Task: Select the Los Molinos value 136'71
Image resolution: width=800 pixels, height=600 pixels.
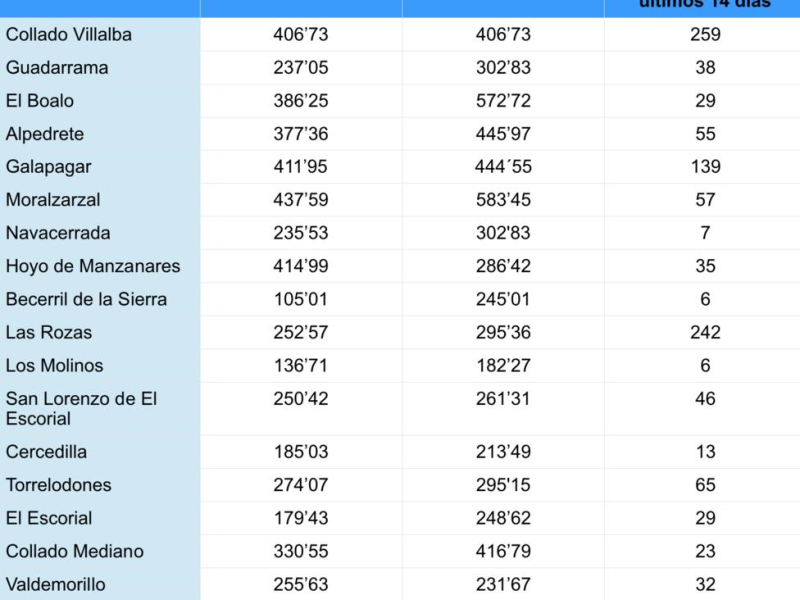Action: [x=301, y=366]
